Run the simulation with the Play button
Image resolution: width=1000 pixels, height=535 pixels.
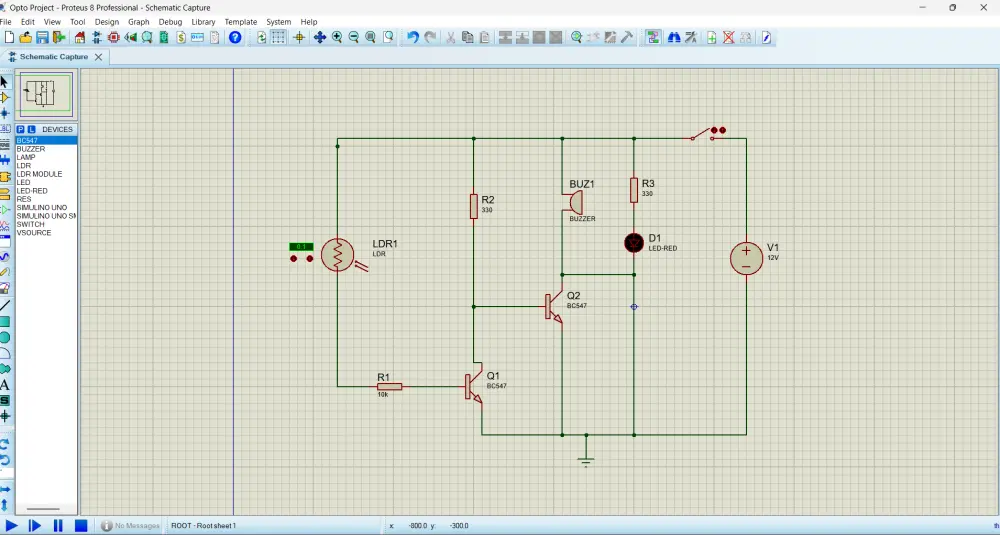point(11,526)
